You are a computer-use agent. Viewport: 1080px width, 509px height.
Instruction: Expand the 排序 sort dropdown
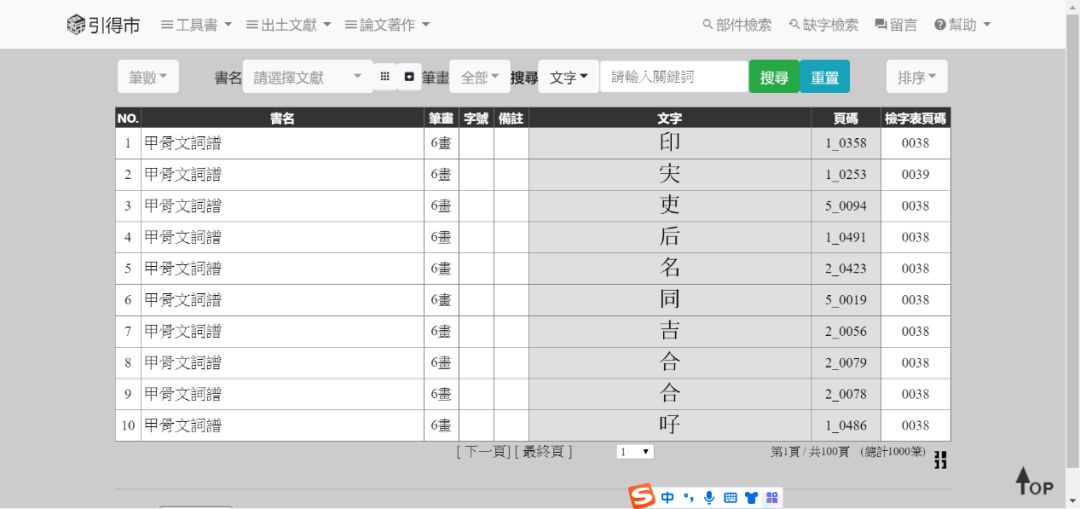click(917, 77)
